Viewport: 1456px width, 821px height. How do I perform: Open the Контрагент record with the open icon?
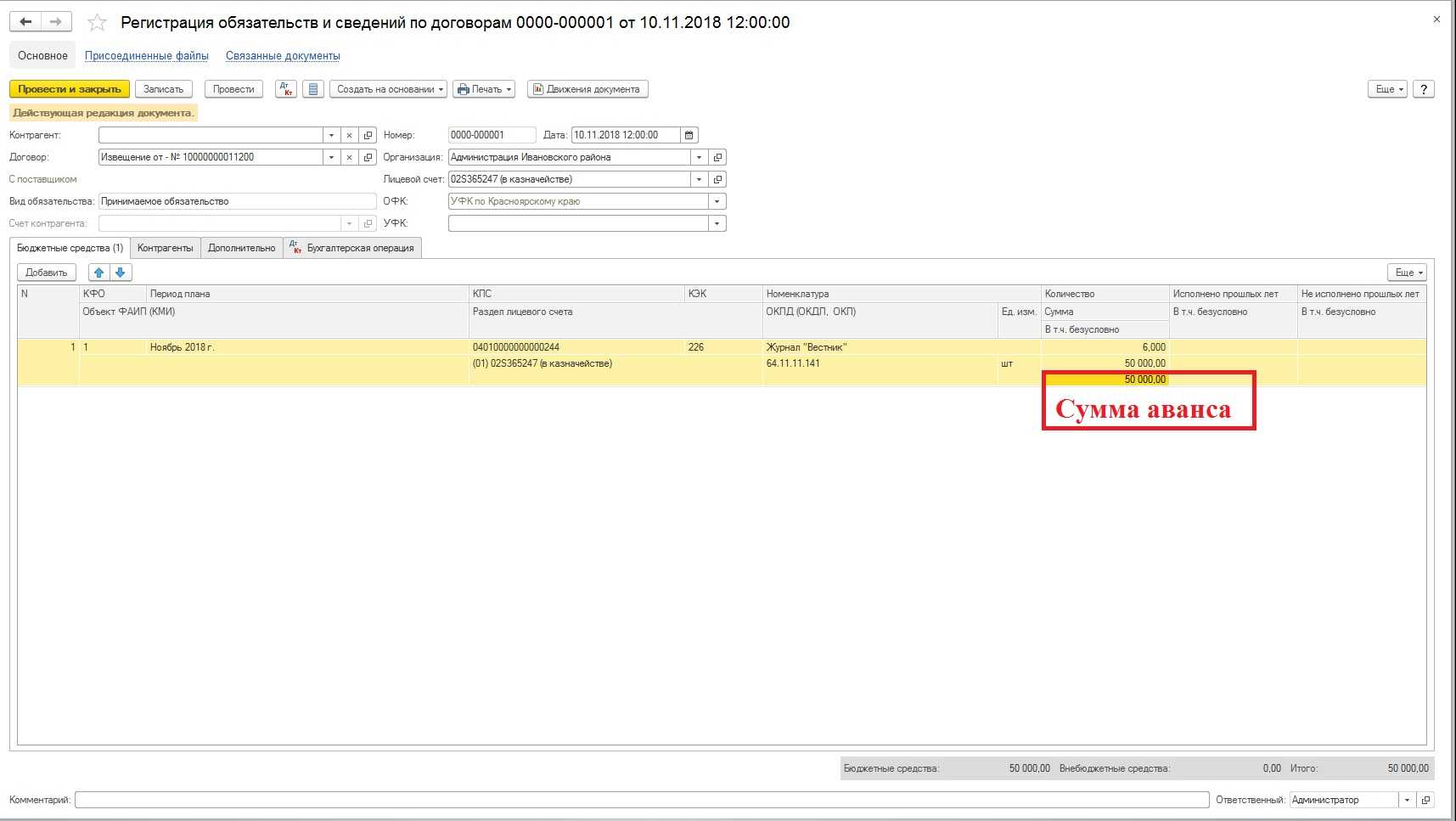(x=368, y=135)
